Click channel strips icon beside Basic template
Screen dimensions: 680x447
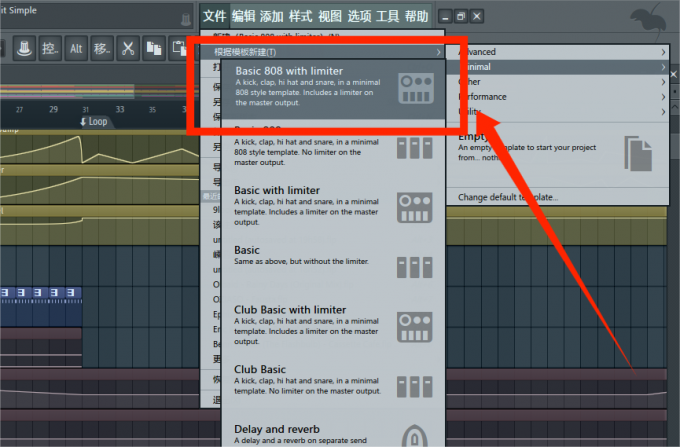tap(415, 267)
